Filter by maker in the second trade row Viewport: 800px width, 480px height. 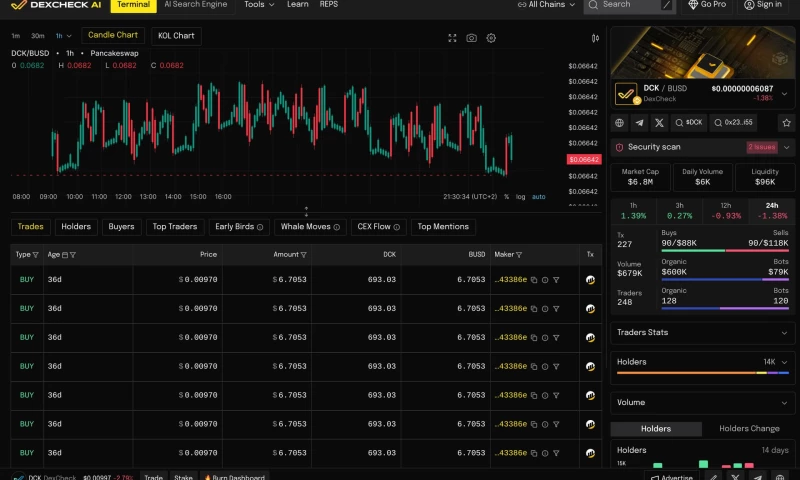coord(556,309)
